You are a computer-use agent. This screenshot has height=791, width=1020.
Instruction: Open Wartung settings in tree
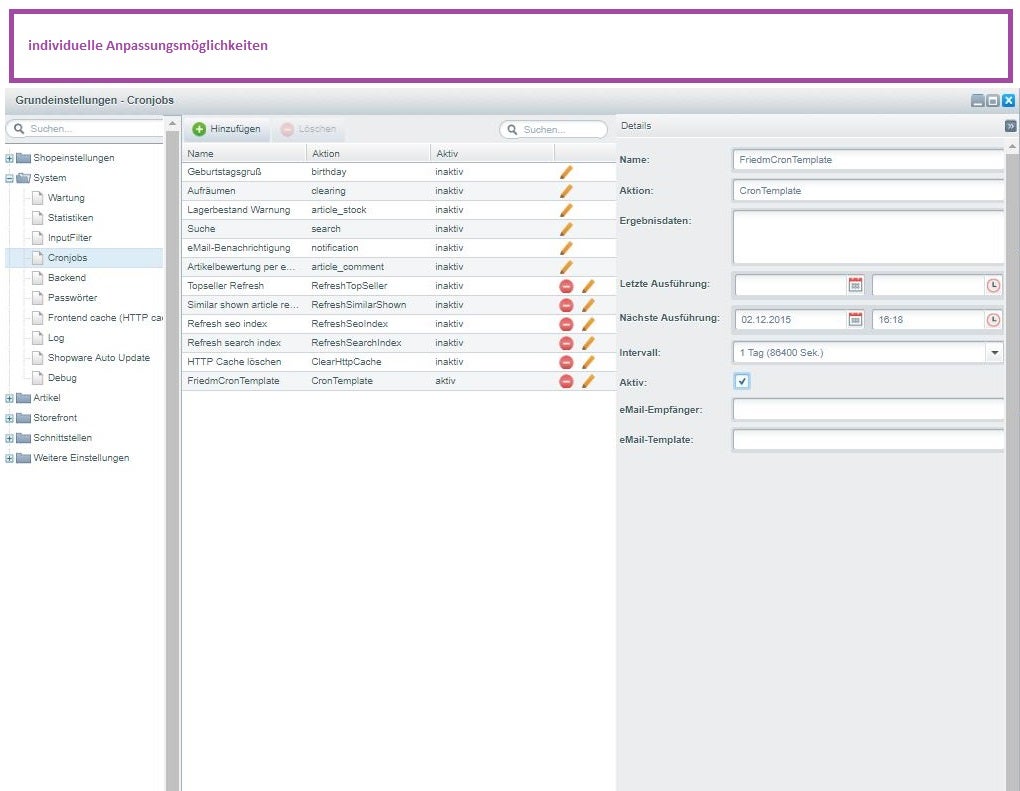pos(66,198)
